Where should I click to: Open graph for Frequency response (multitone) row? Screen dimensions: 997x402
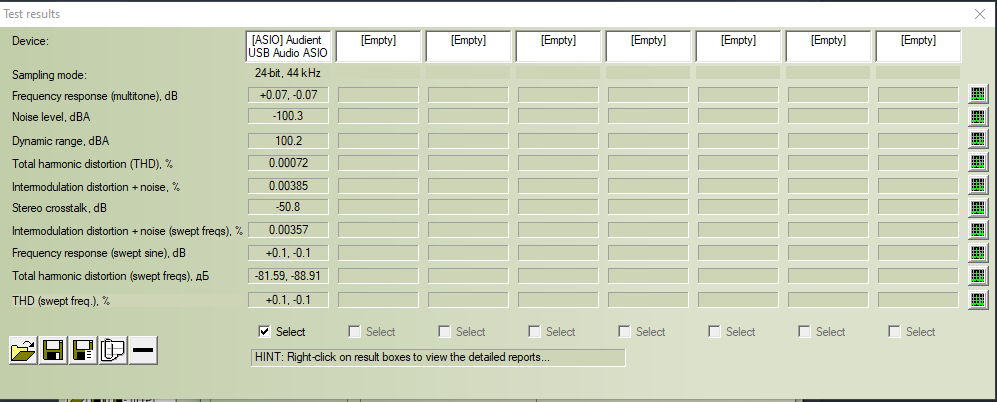(x=978, y=94)
